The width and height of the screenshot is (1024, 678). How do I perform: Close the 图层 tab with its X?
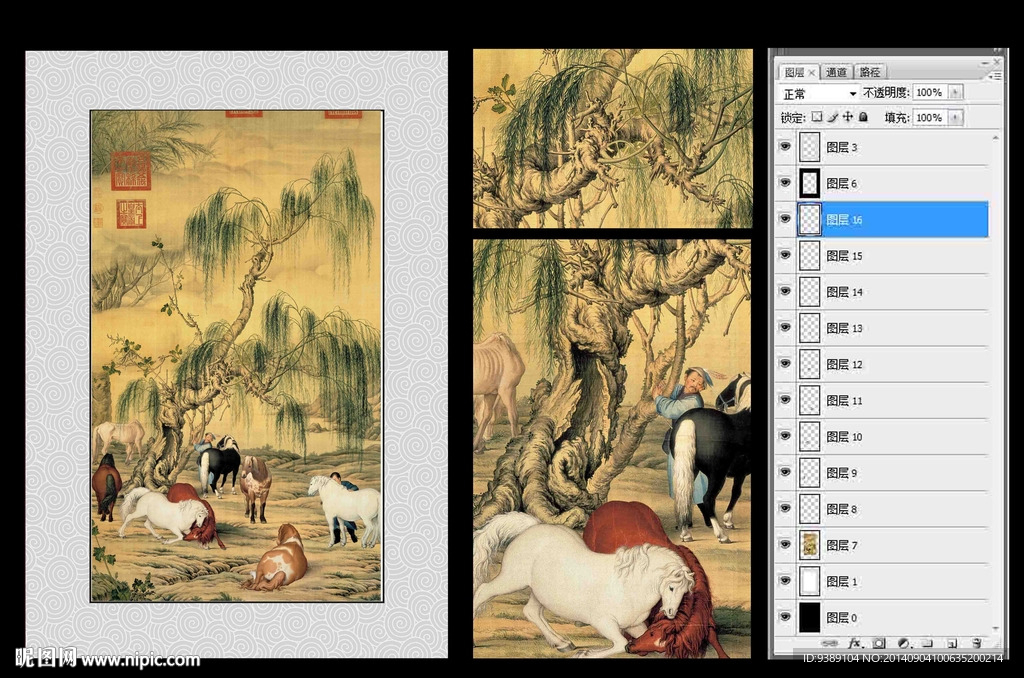[812, 73]
